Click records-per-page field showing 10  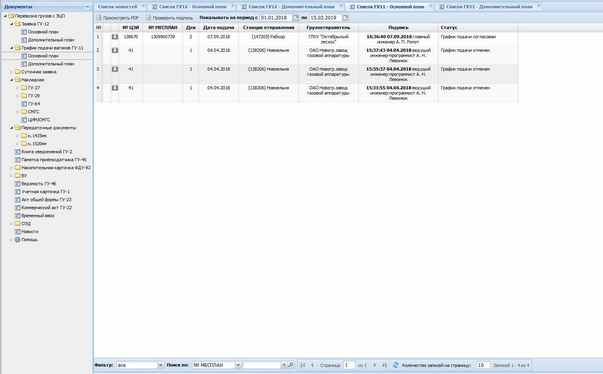pos(483,365)
